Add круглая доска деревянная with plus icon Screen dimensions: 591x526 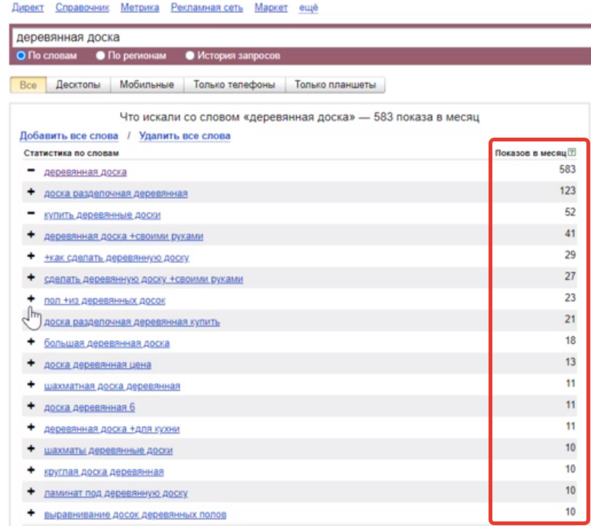[31, 470]
